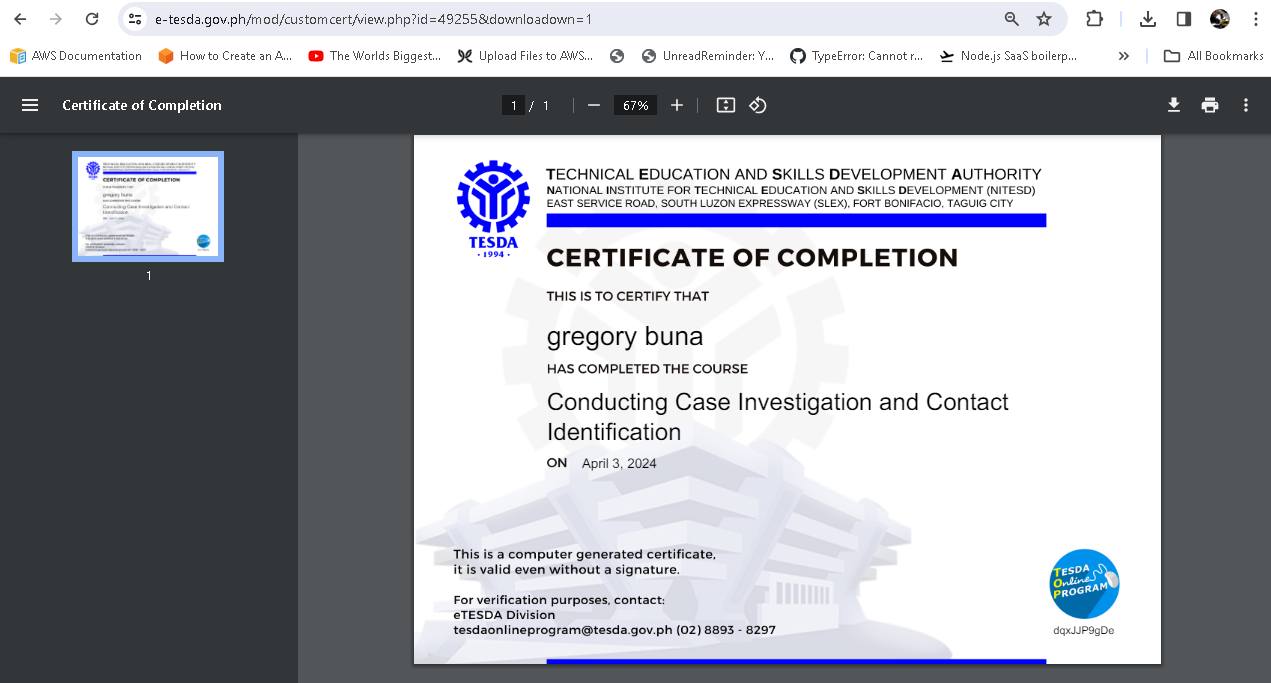Bookmark this page with star icon
This screenshot has width=1271, height=683.
pos(1044,19)
